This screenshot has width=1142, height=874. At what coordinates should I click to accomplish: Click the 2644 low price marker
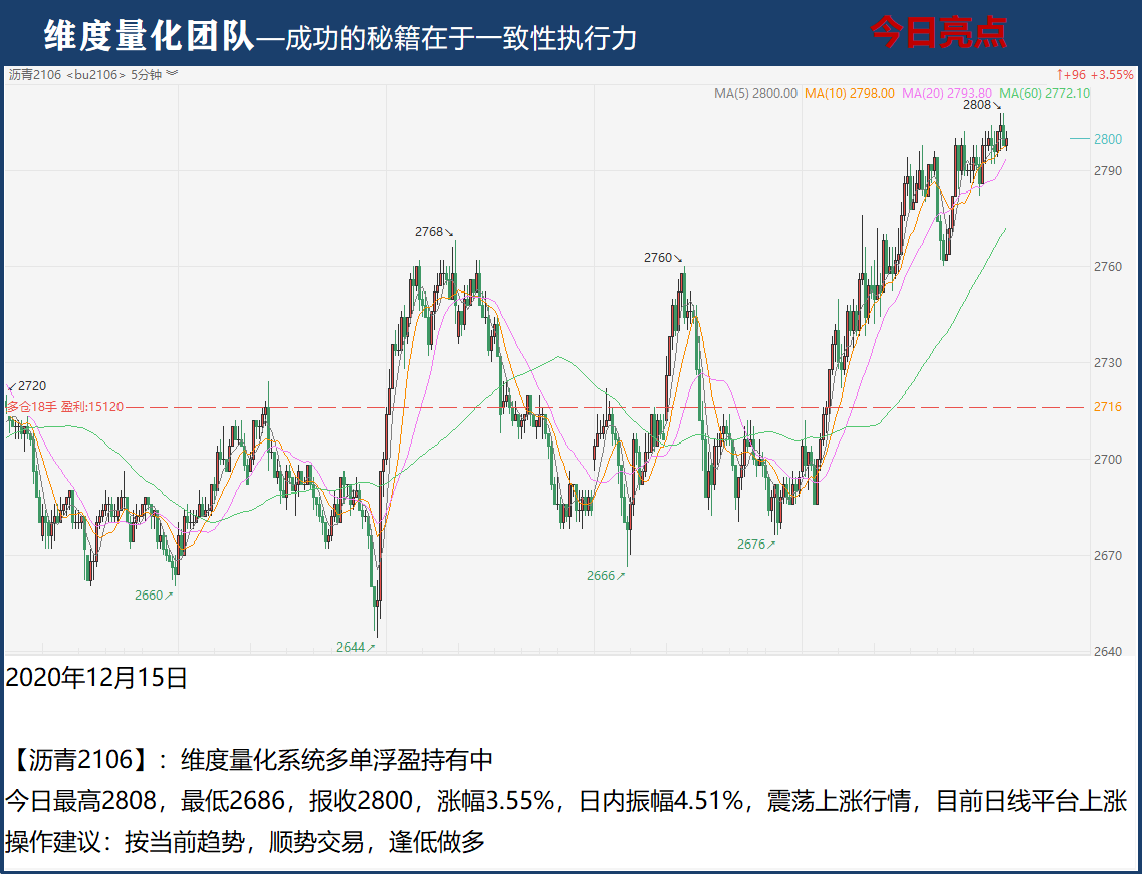click(x=355, y=647)
